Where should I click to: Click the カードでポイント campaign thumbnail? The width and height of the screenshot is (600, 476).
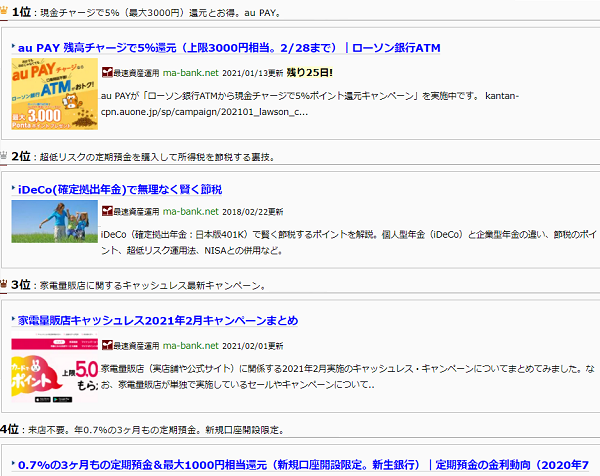tap(55, 367)
